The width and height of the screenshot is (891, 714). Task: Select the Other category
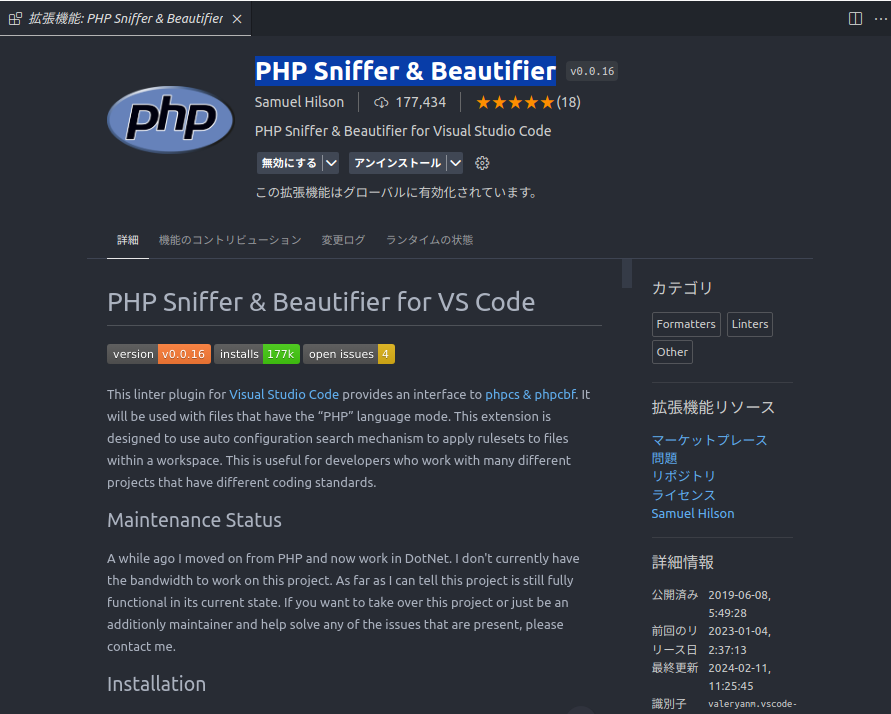coord(672,352)
